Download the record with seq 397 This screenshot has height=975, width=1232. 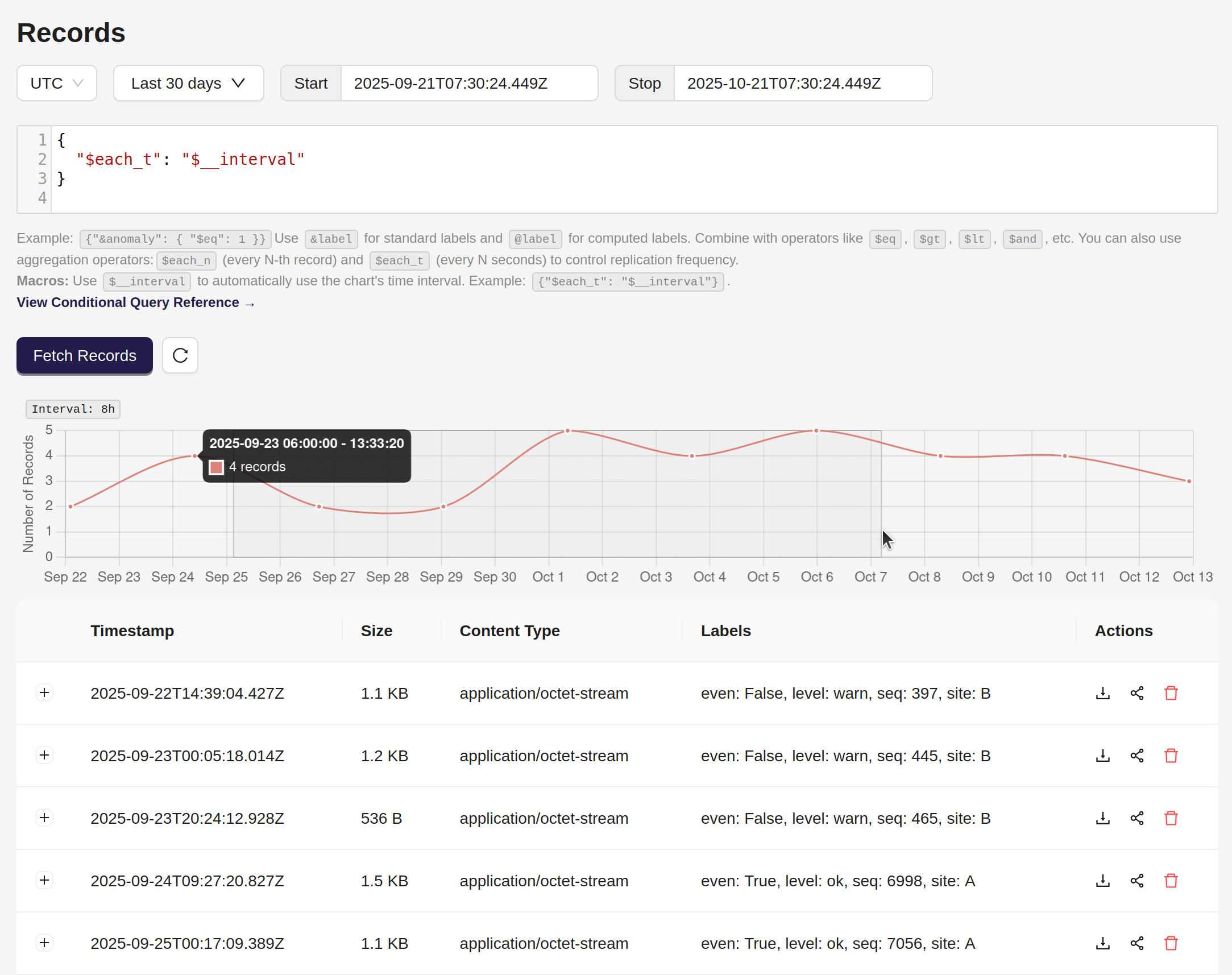(x=1102, y=693)
